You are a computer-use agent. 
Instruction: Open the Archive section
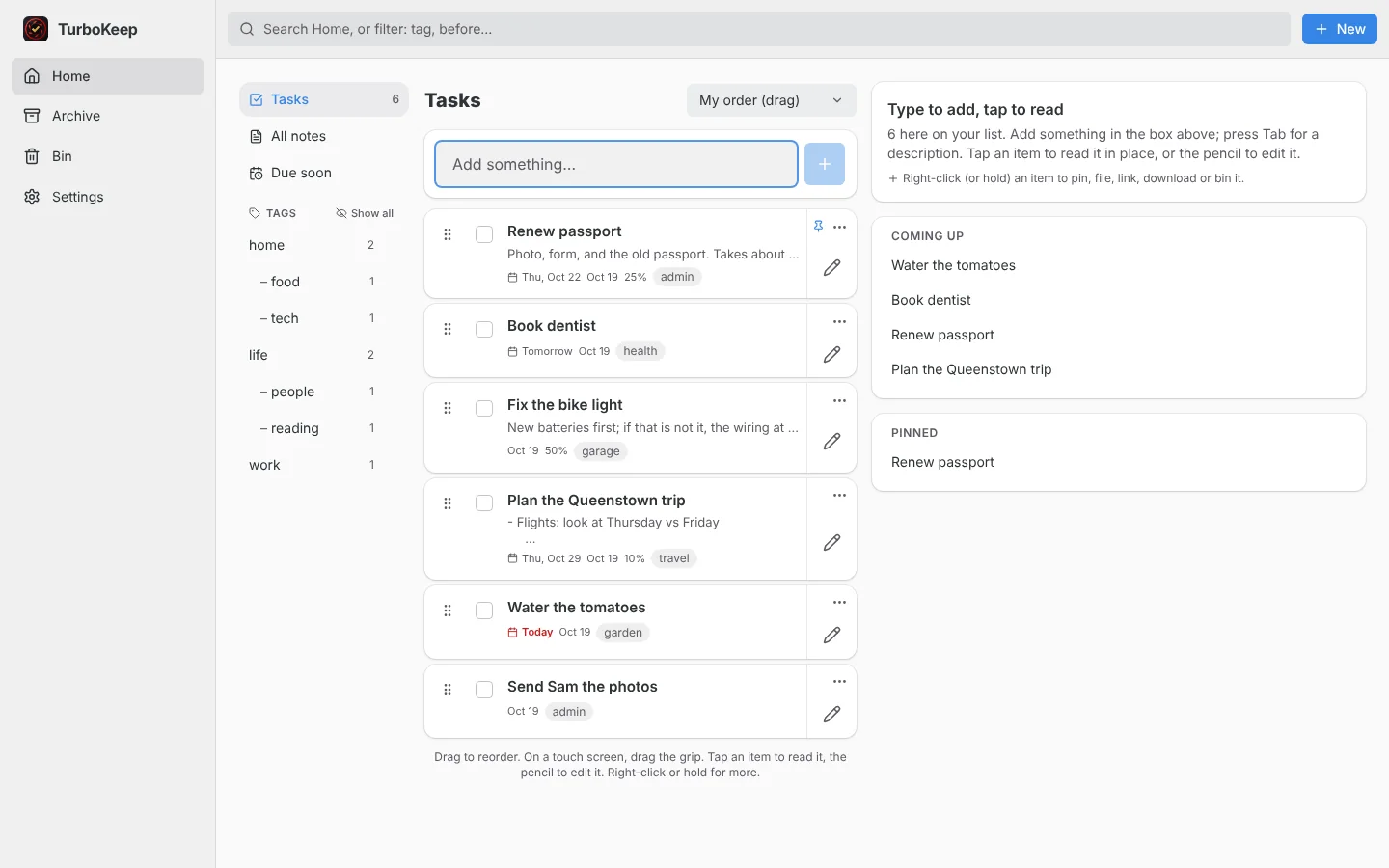(107, 116)
